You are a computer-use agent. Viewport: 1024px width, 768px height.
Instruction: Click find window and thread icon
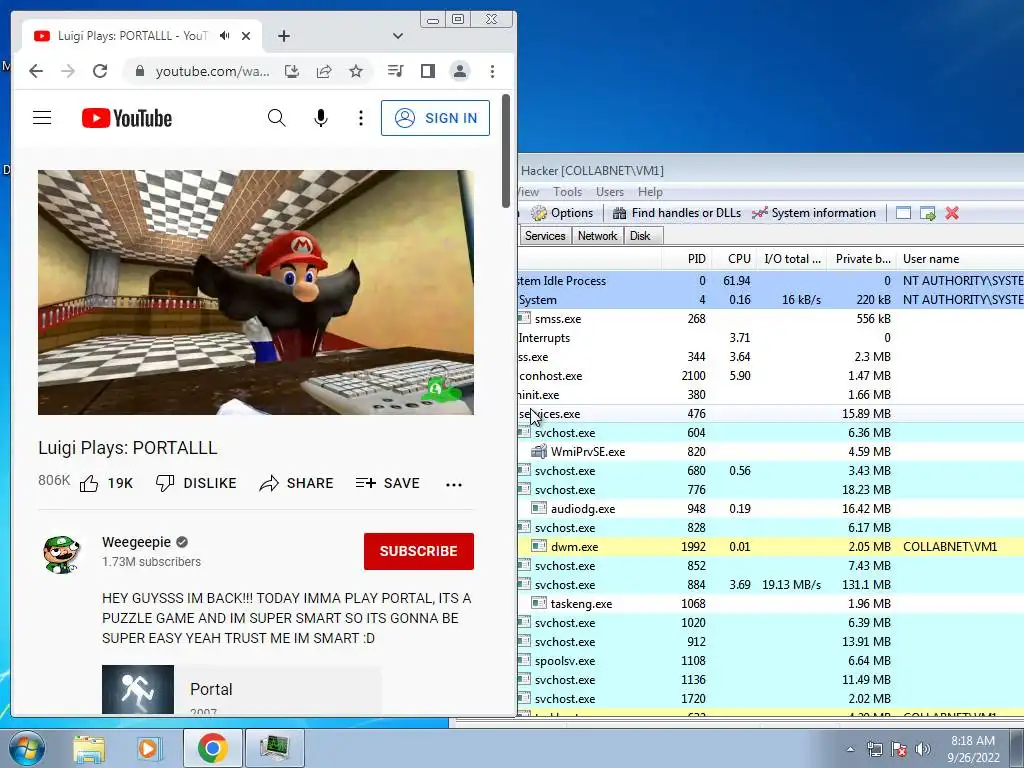tap(927, 213)
